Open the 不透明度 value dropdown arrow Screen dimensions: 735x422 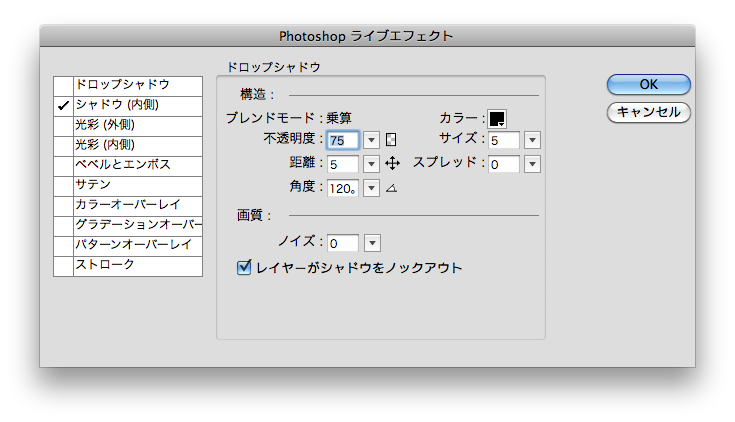tap(372, 140)
